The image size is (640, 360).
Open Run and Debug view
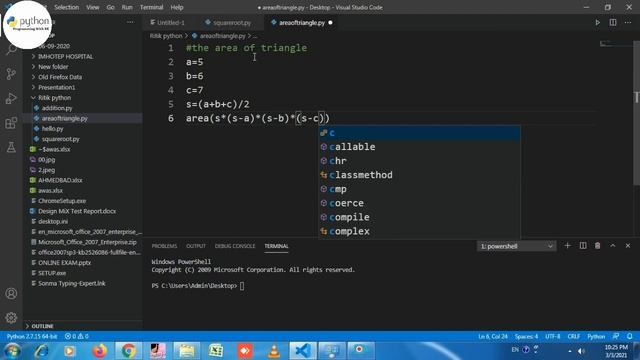coord(11,98)
